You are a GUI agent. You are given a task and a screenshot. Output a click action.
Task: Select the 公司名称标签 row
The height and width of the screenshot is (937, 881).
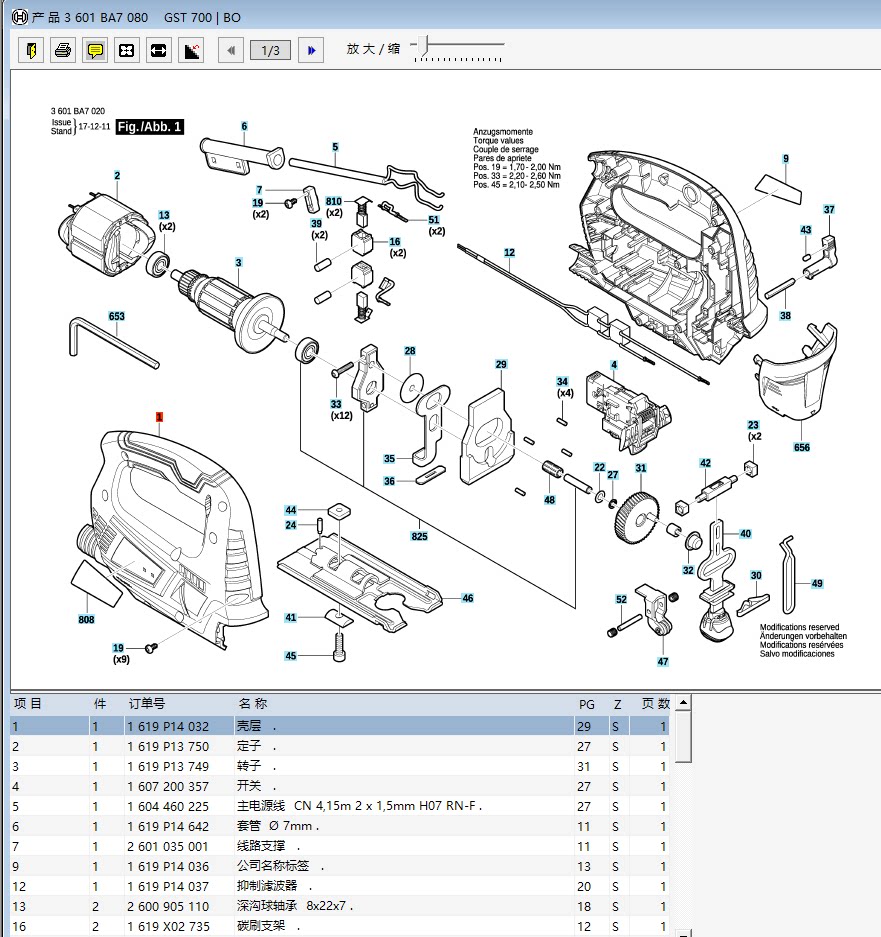[339, 866]
